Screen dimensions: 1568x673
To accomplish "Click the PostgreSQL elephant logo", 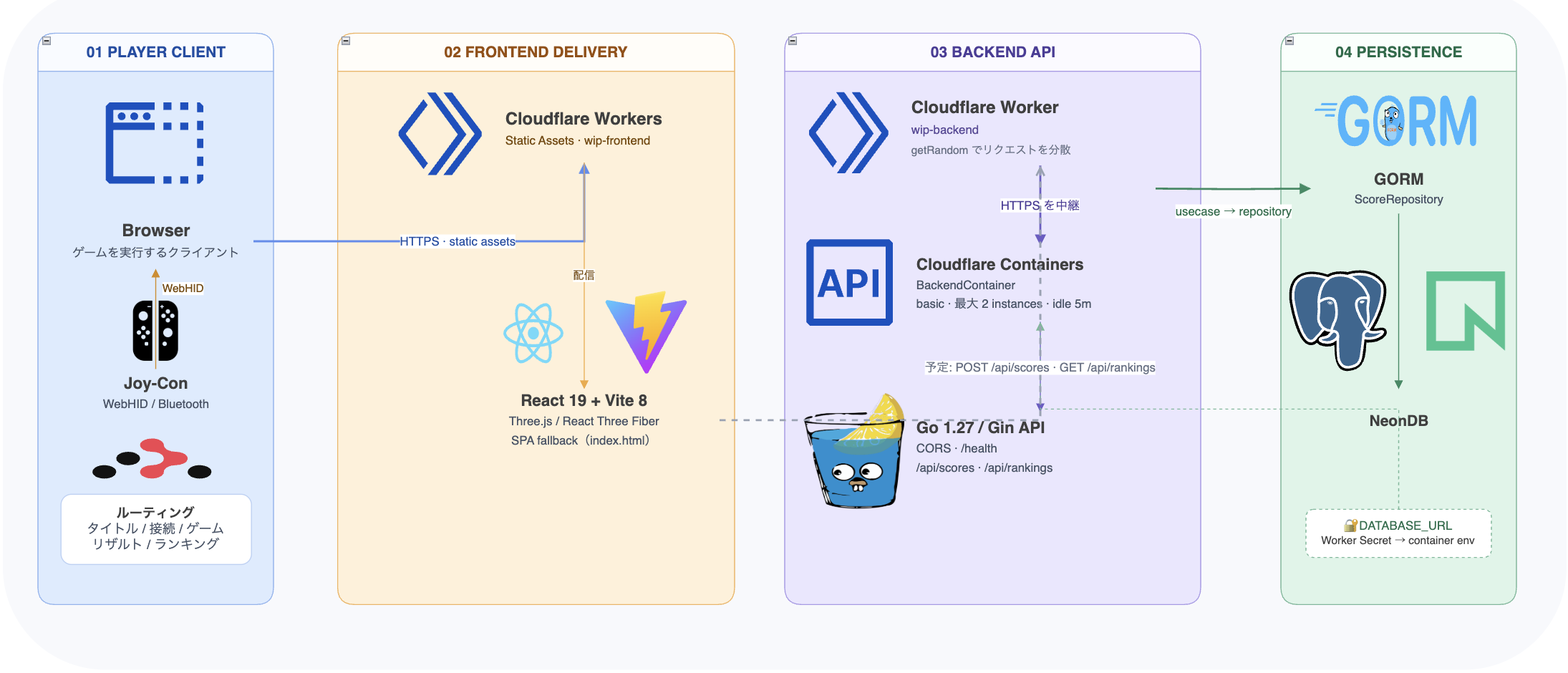I will pyautogui.click(x=1337, y=320).
